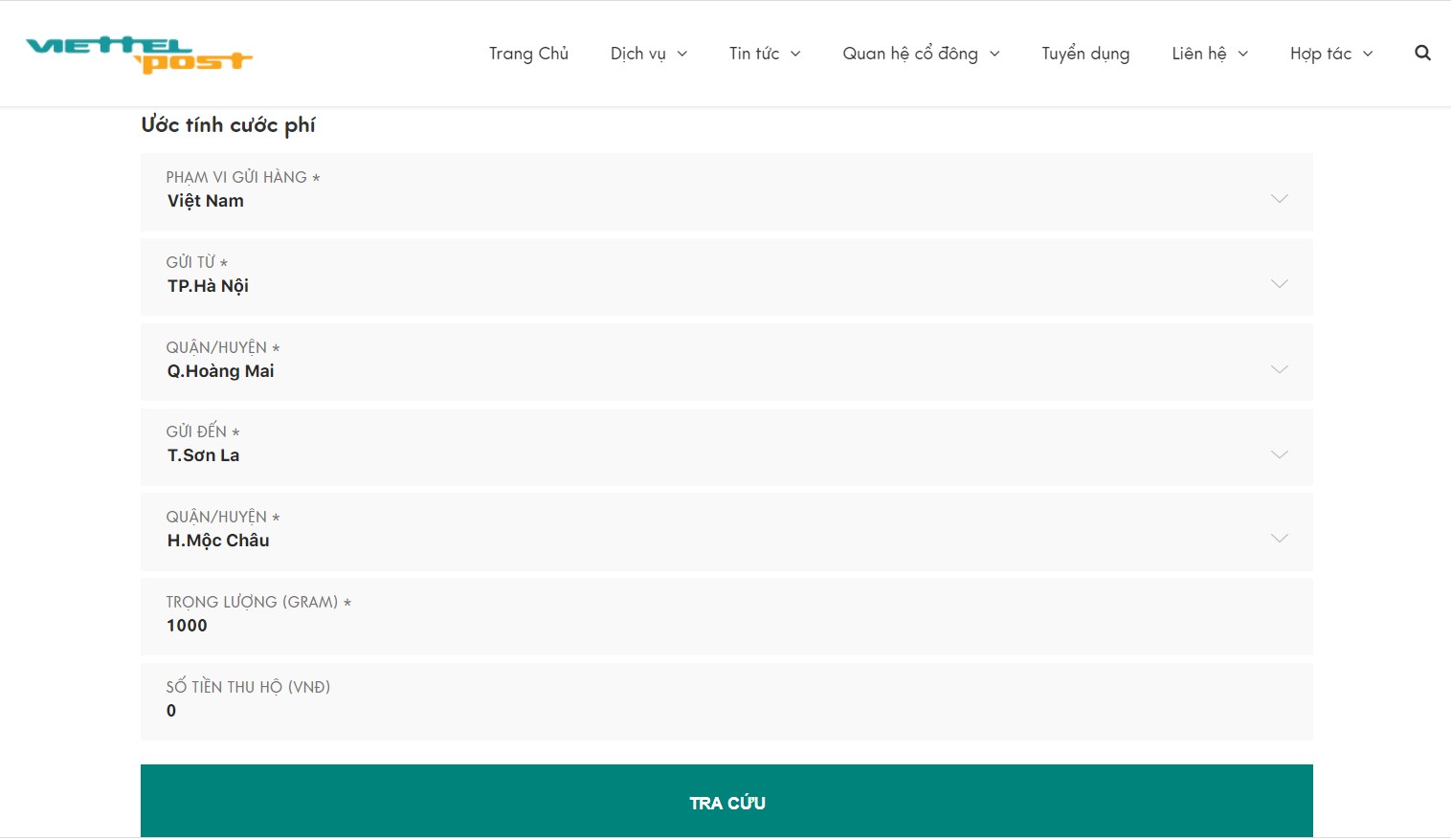This screenshot has height=840, width=1451.
Task: Select the T.Sơn La destination value
Action: click(203, 455)
